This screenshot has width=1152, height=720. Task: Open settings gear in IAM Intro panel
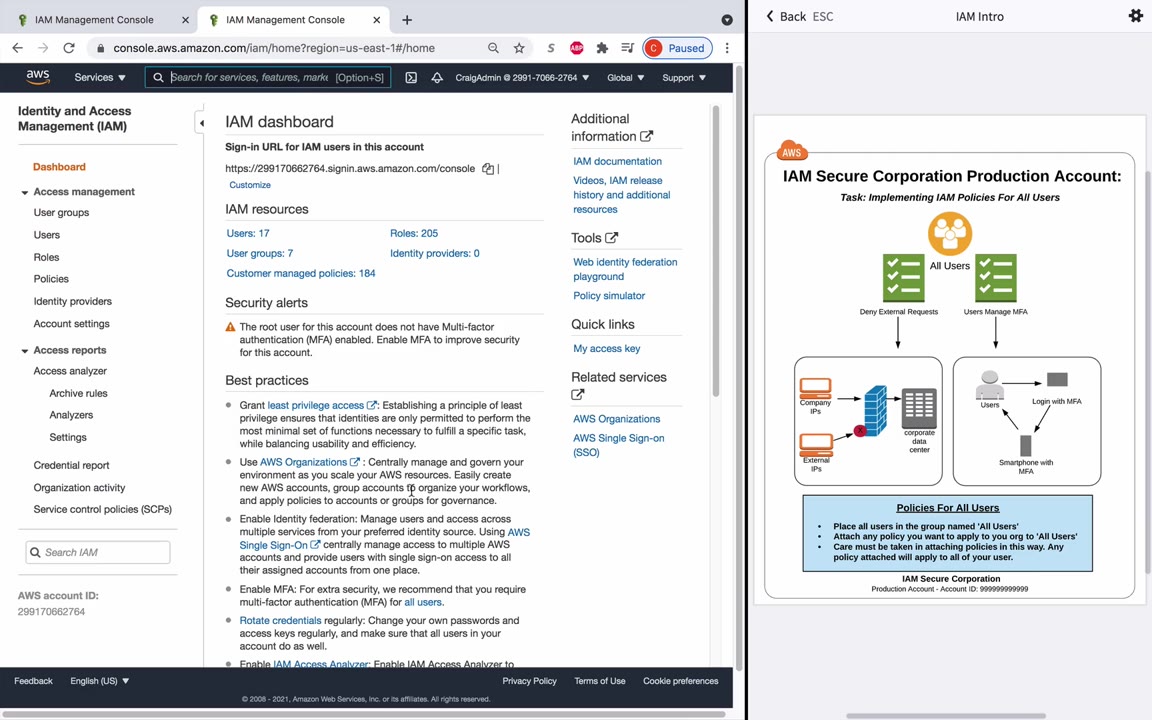1135,15
